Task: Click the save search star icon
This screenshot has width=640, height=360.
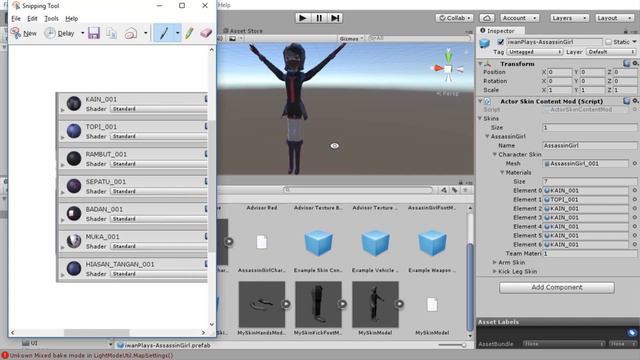Action: point(465,190)
